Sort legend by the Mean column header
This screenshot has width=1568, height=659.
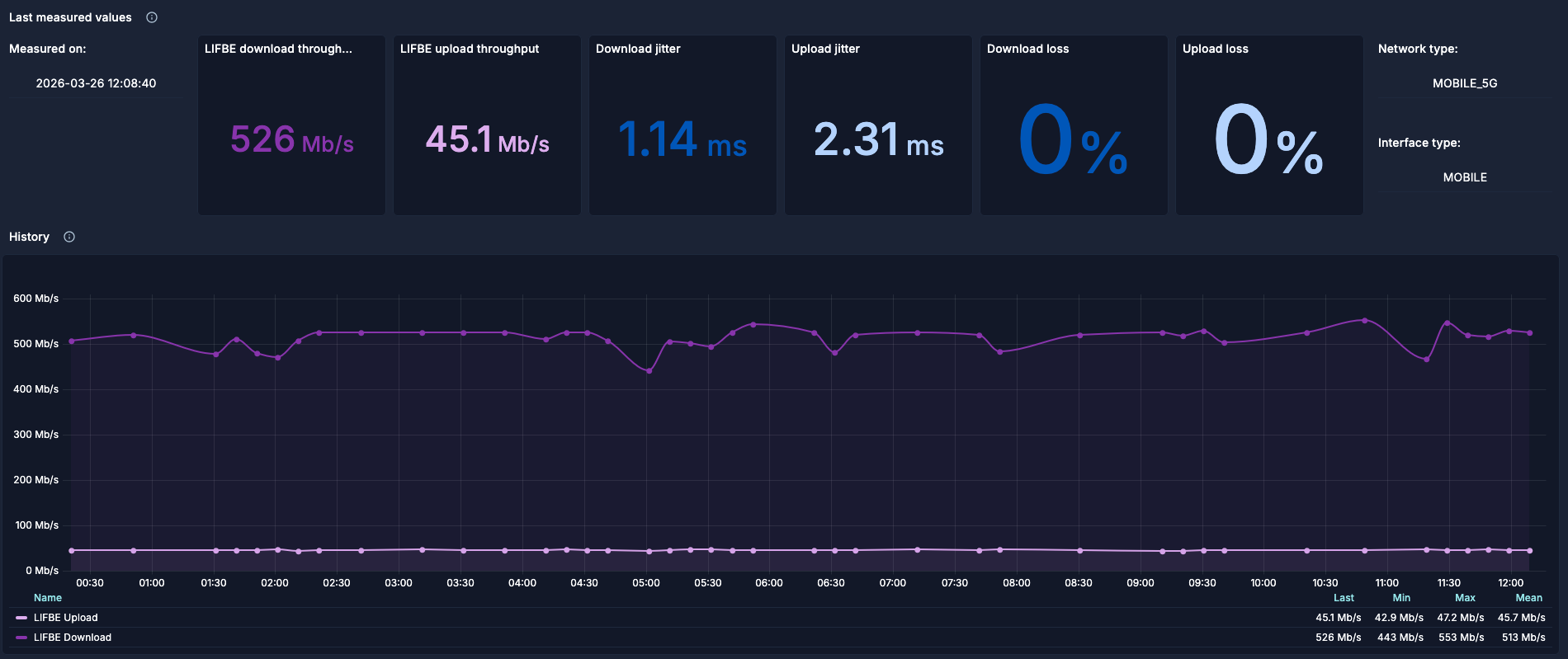click(x=1528, y=598)
